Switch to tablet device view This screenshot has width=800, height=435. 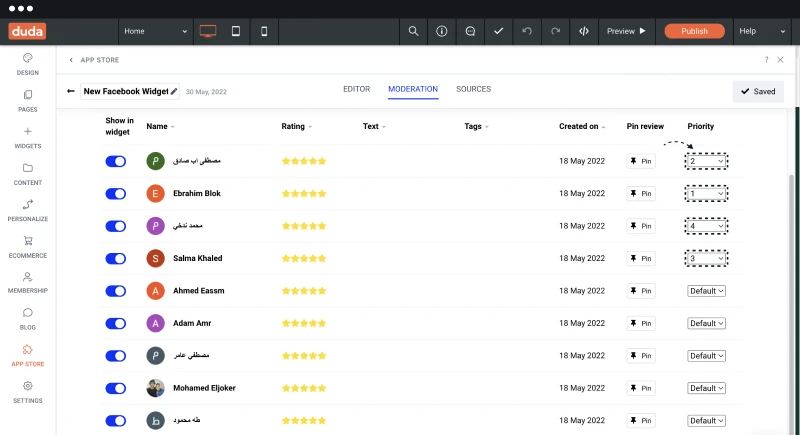click(236, 31)
